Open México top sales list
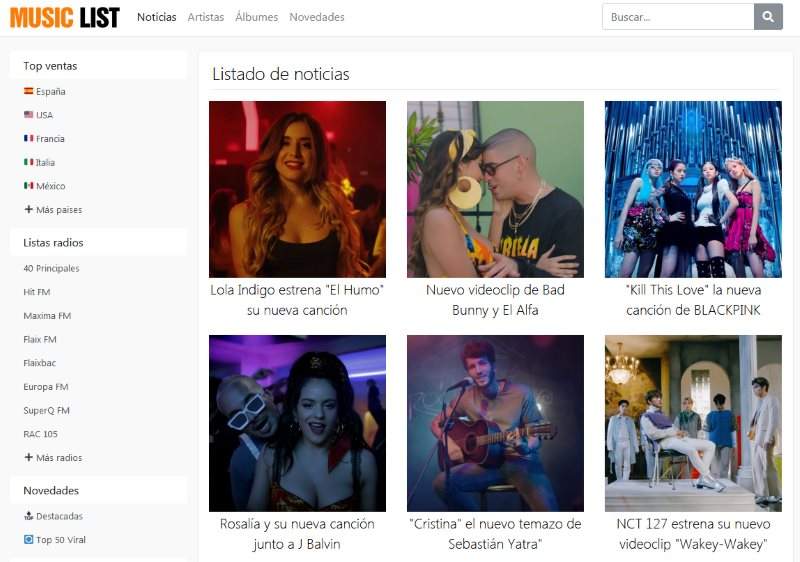 click(x=51, y=186)
